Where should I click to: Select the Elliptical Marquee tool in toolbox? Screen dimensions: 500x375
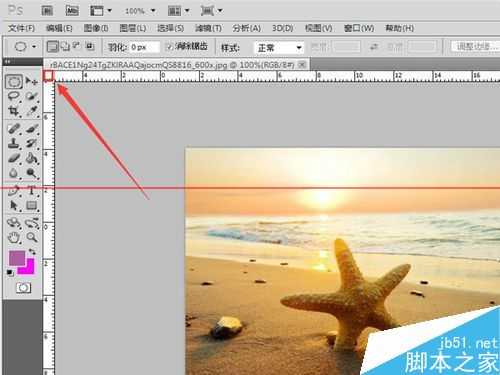click(x=14, y=81)
